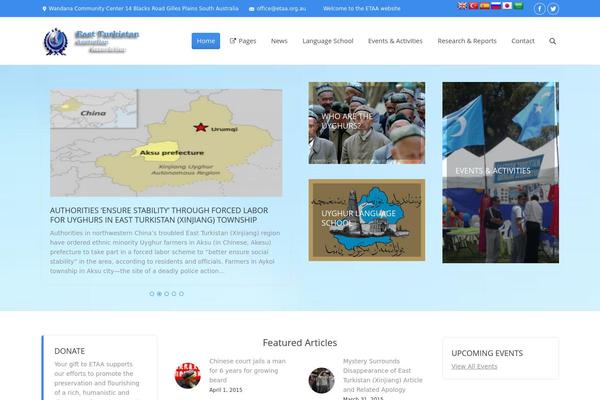The height and width of the screenshot is (400, 600).
Task: Switch language via the Japanese flag
Action: [x=507, y=6]
